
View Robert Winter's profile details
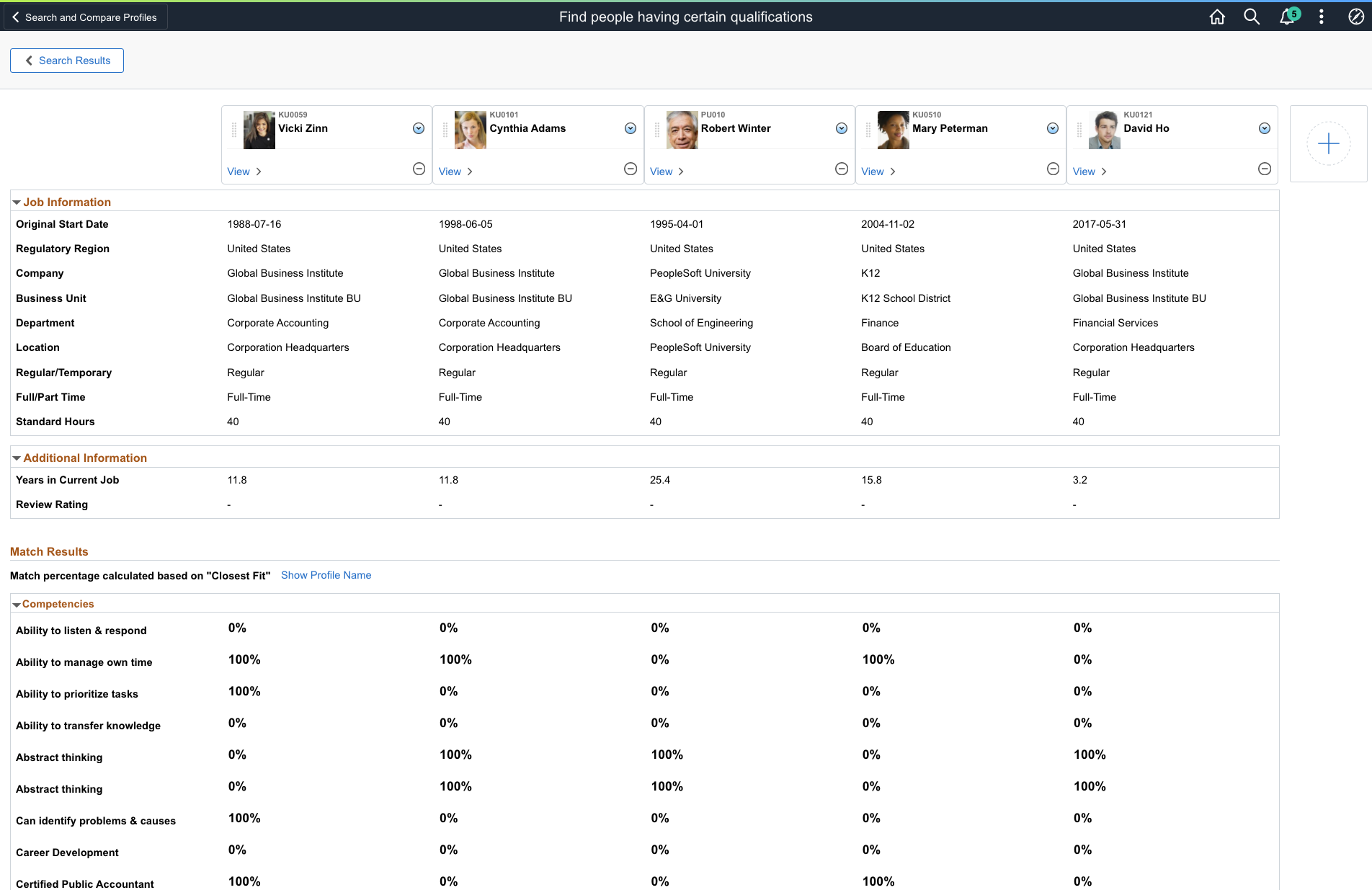click(667, 172)
